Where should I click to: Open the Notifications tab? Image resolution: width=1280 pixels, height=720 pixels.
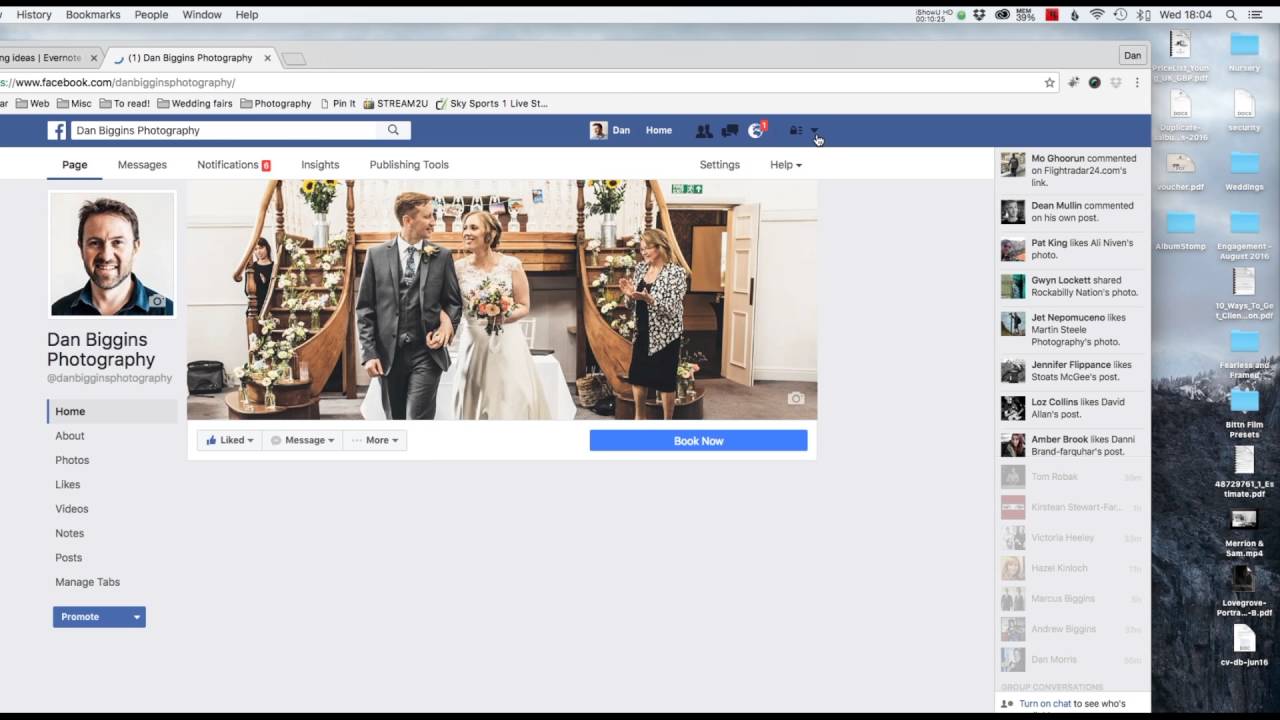[234, 165]
